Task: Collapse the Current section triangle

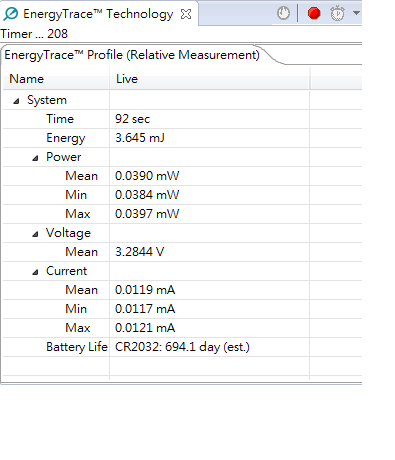Action: (x=35, y=272)
